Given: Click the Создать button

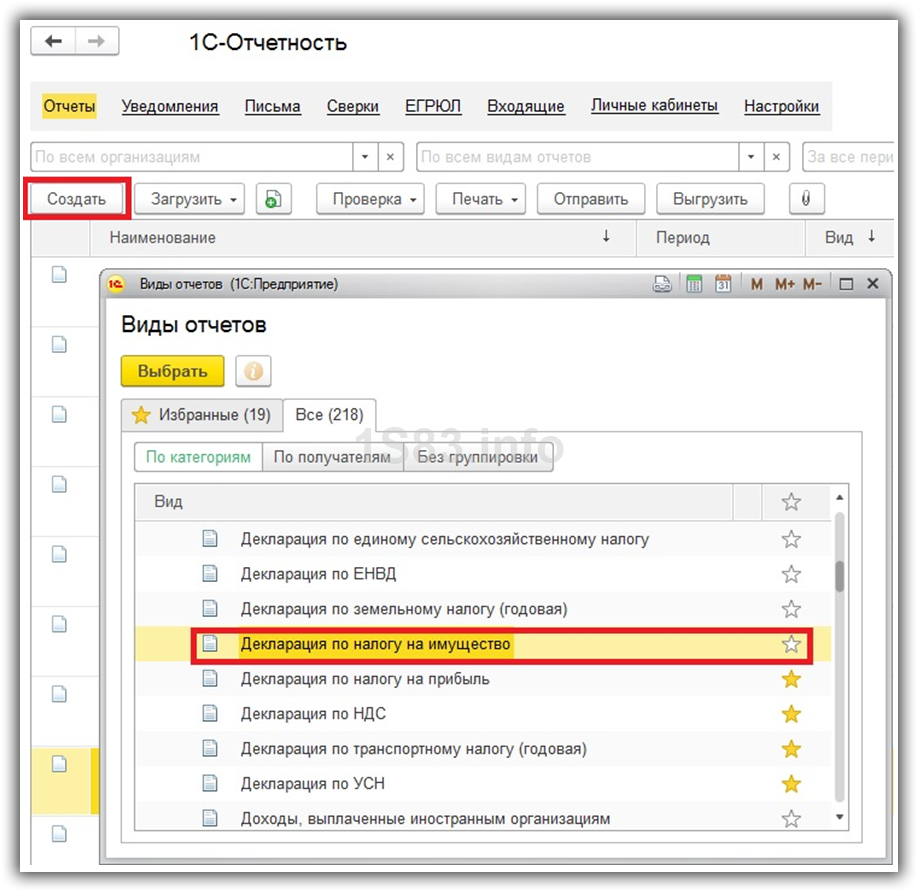Looking at the screenshot, I should [77, 199].
